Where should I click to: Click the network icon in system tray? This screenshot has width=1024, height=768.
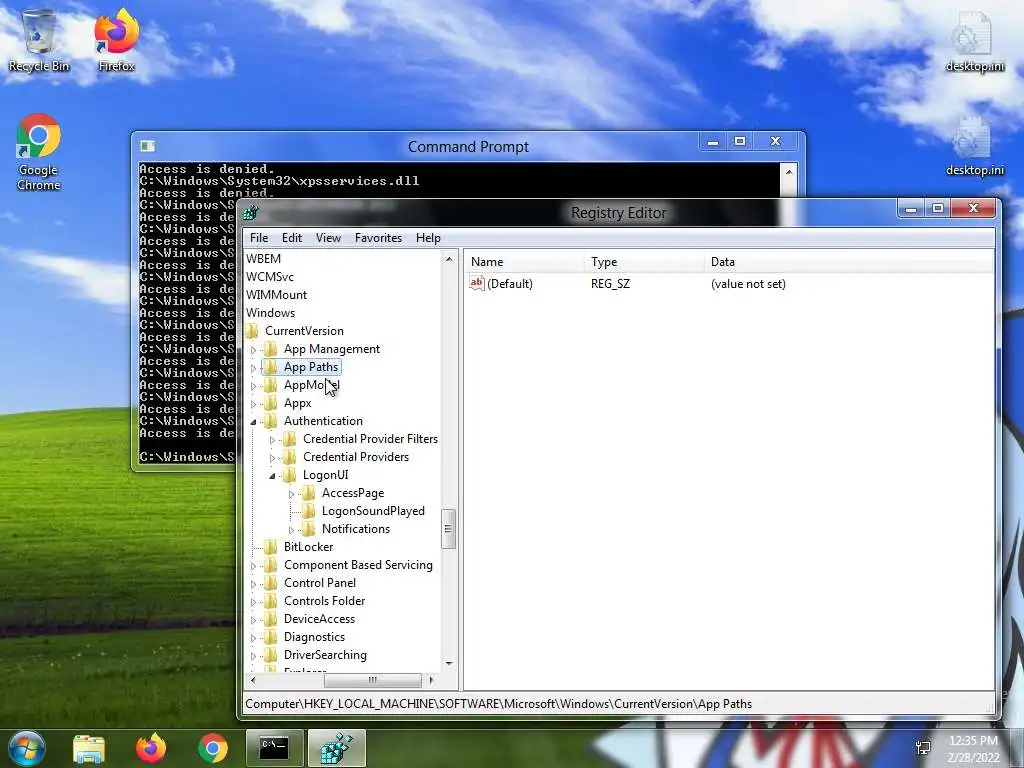click(923, 748)
